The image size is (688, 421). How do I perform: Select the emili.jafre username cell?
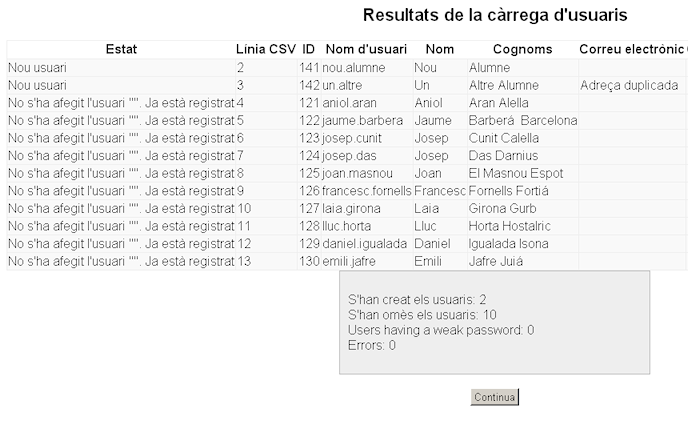pyautogui.click(x=349, y=262)
